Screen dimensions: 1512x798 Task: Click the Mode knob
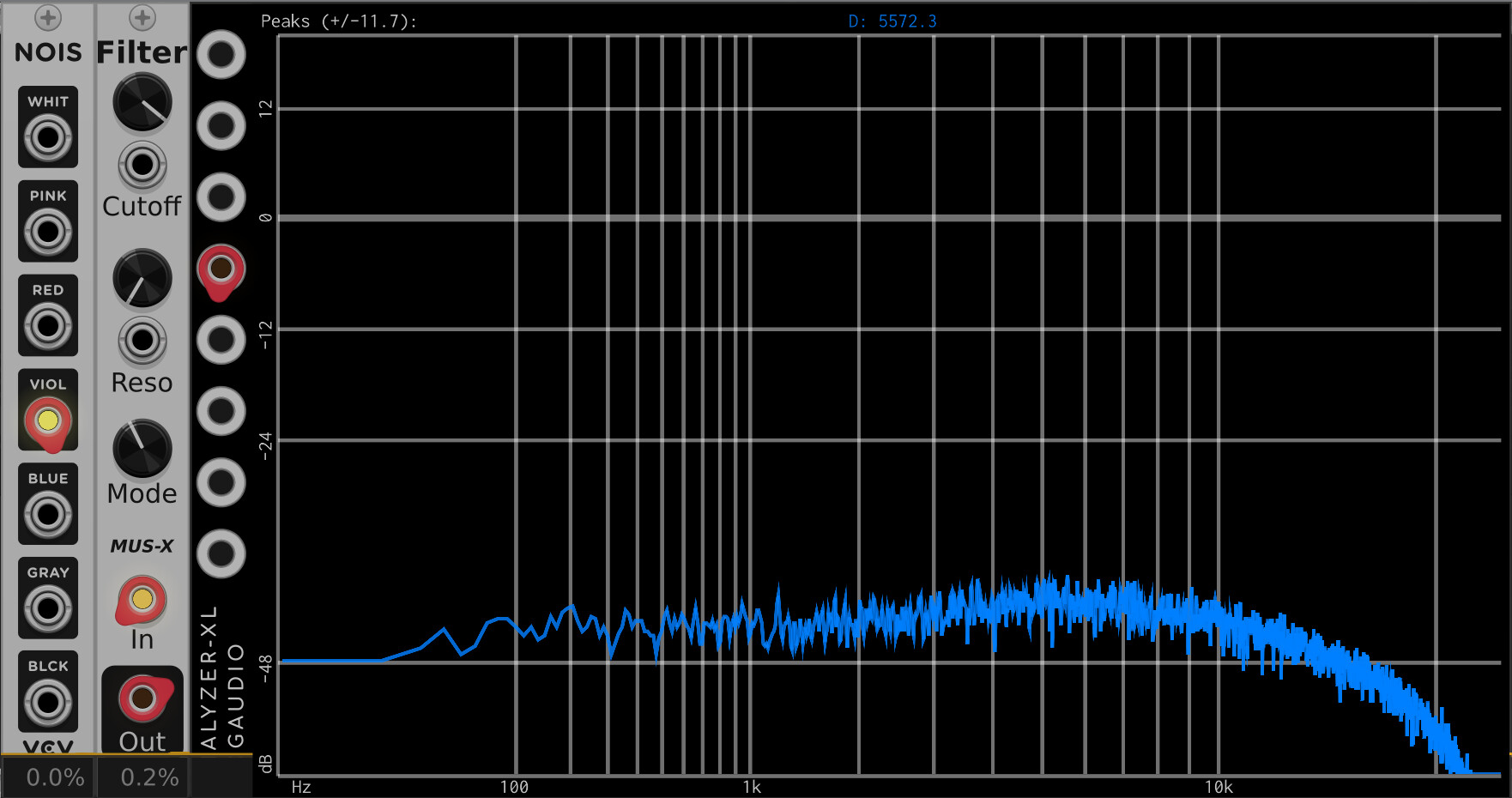pos(142,448)
